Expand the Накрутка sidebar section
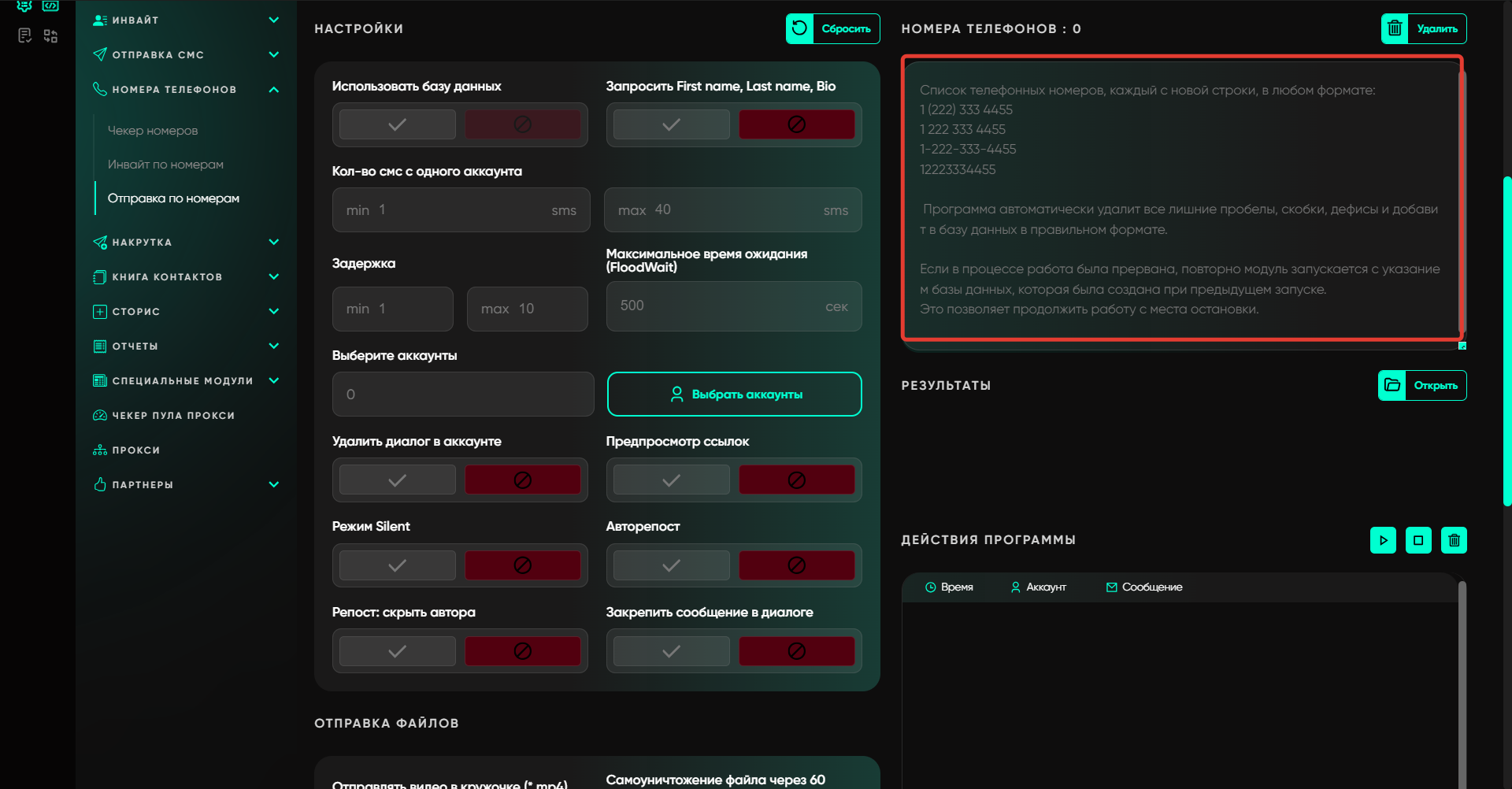 (273, 243)
